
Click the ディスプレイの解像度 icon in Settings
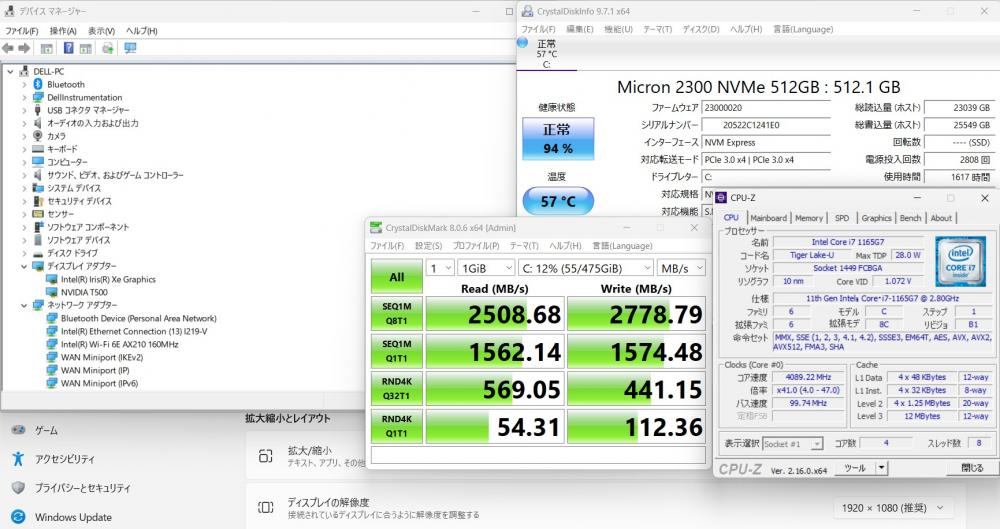pyautogui.click(x=265, y=507)
